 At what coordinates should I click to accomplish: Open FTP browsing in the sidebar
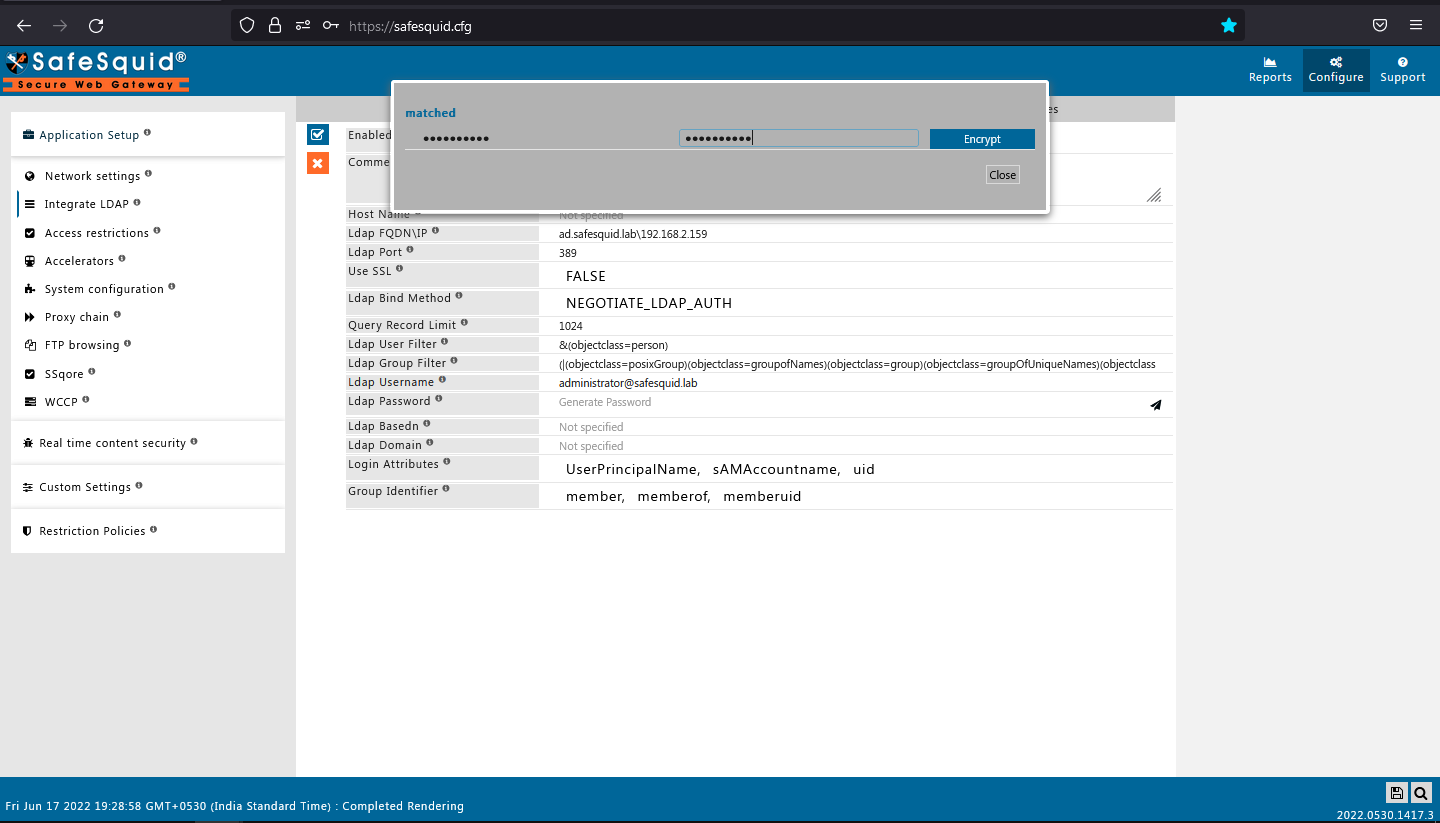[x=81, y=345]
